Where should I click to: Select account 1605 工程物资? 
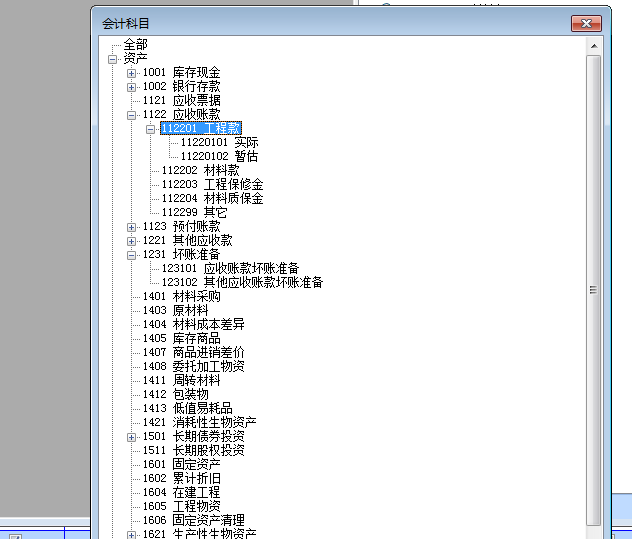tap(181, 506)
